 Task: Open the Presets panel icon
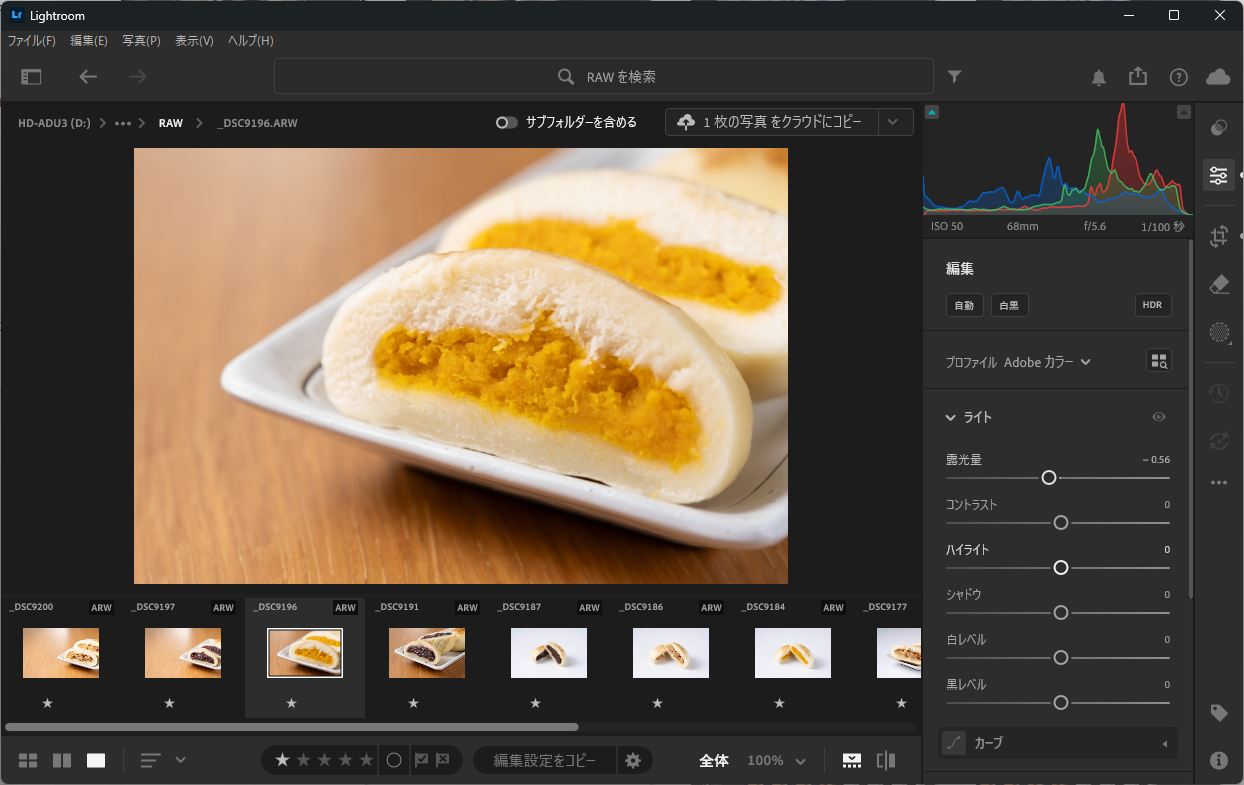[x=1219, y=128]
